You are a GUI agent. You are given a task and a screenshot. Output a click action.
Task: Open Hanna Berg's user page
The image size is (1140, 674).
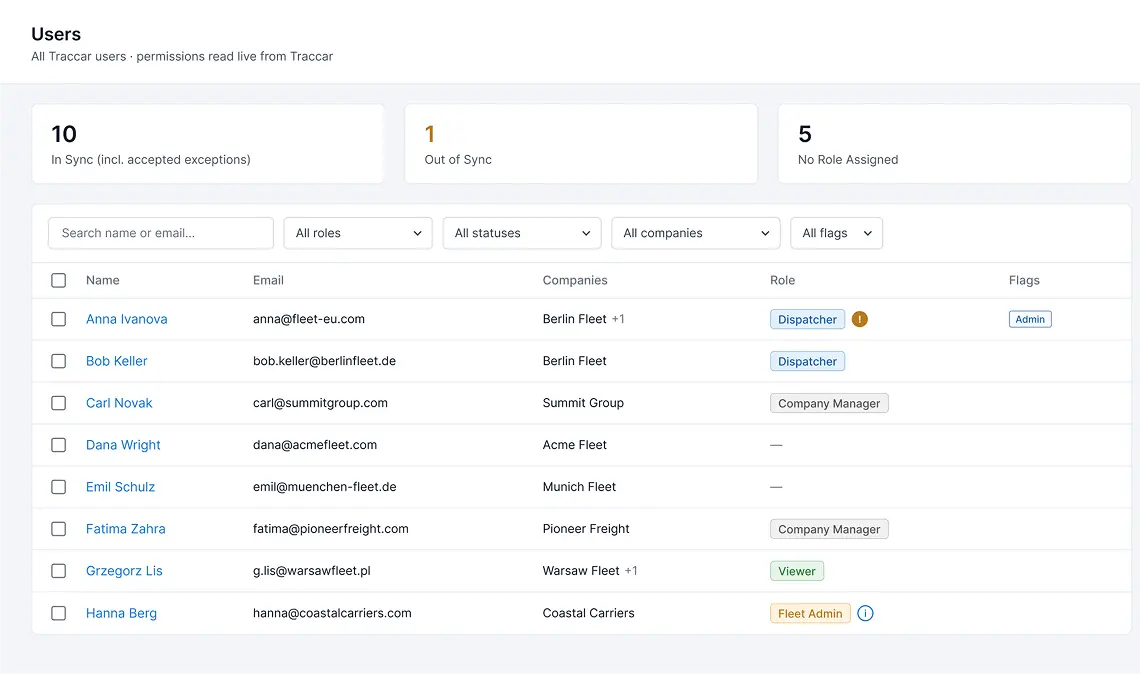pyautogui.click(x=121, y=613)
